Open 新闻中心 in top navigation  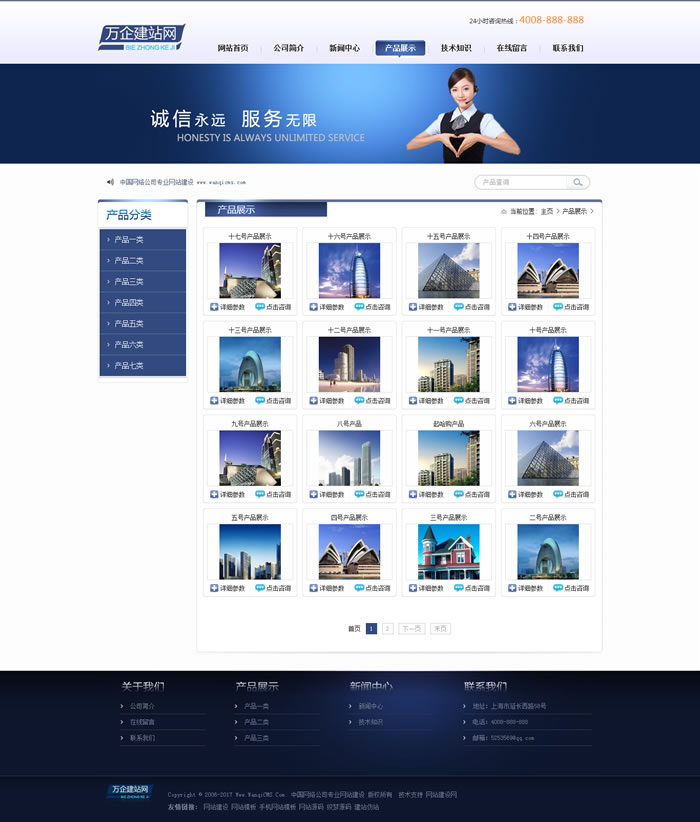coord(344,48)
